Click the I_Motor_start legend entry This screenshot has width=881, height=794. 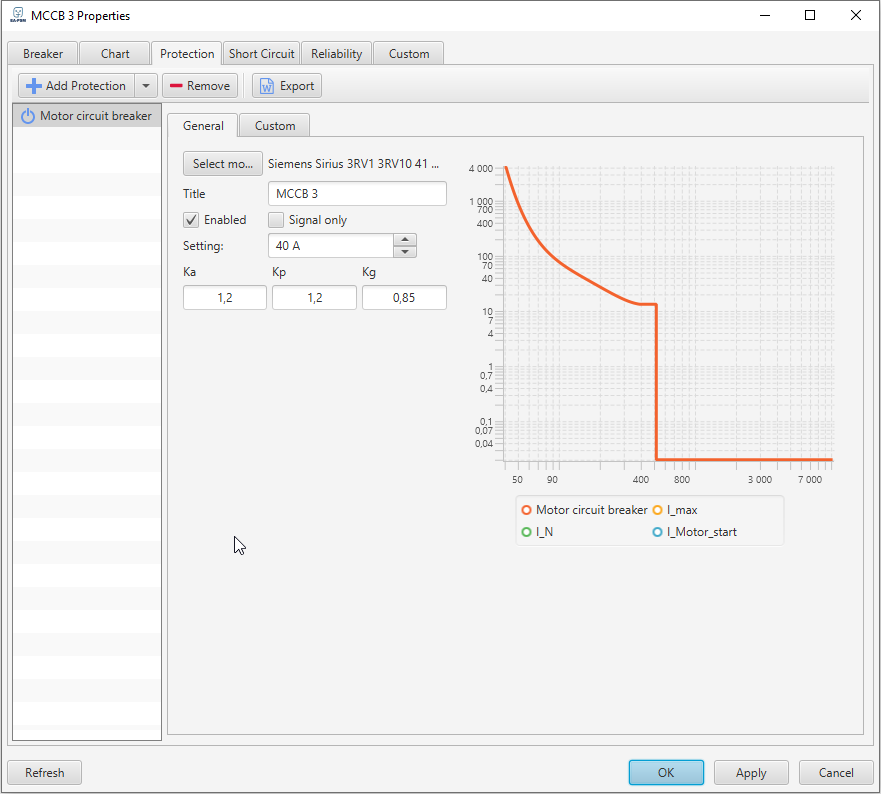[x=694, y=532]
